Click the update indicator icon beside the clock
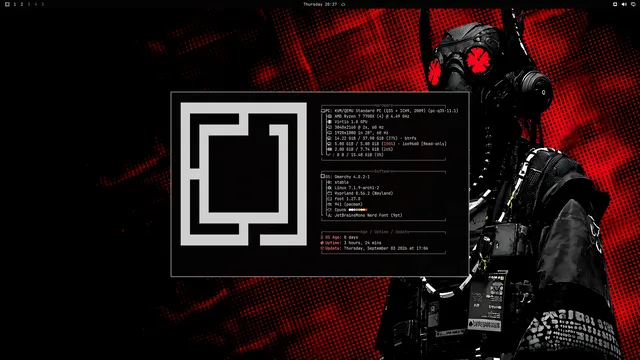The width and height of the screenshot is (640, 360). click(343, 4)
